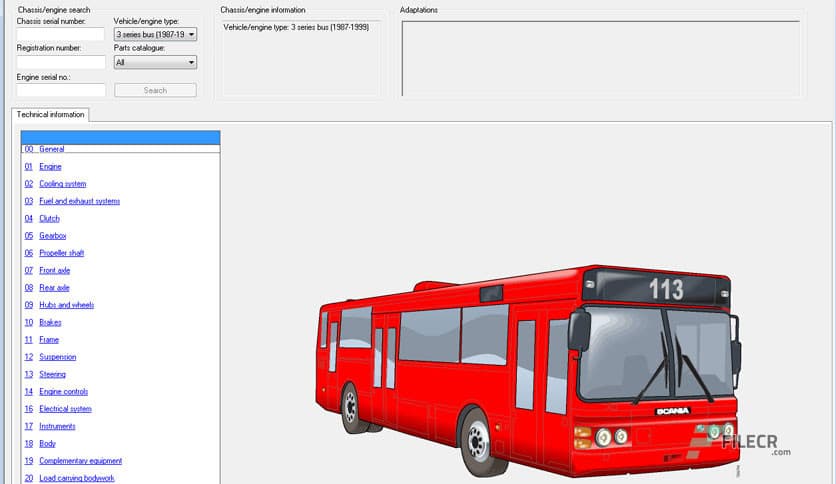The height and width of the screenshot is (484, 836).
Task: Expand the Parts catalogue dropdown
Action: coord(155,62)
